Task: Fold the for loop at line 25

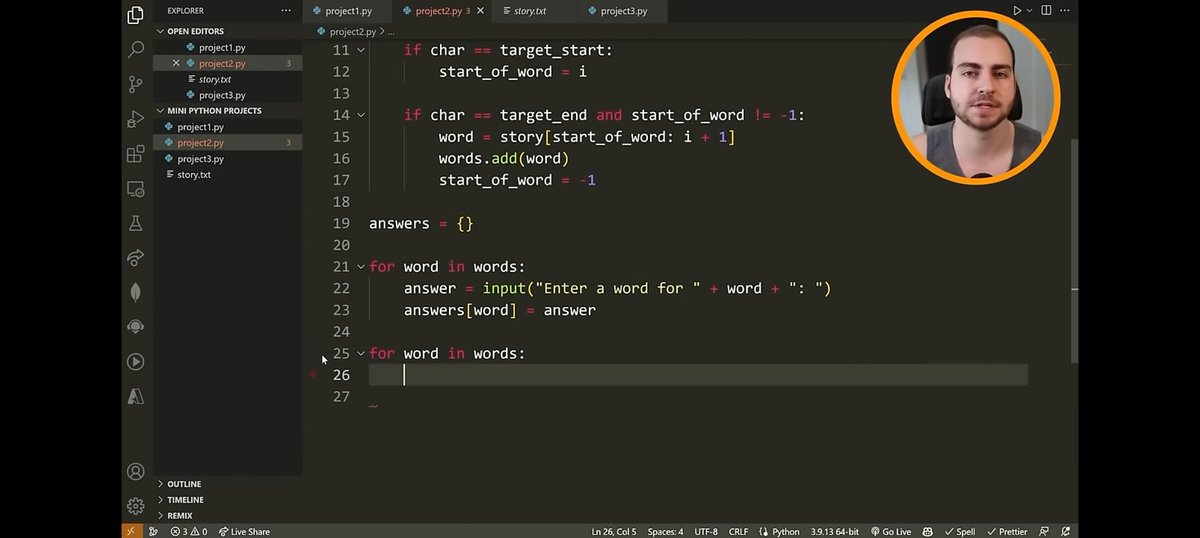Action: click(361, 353)
